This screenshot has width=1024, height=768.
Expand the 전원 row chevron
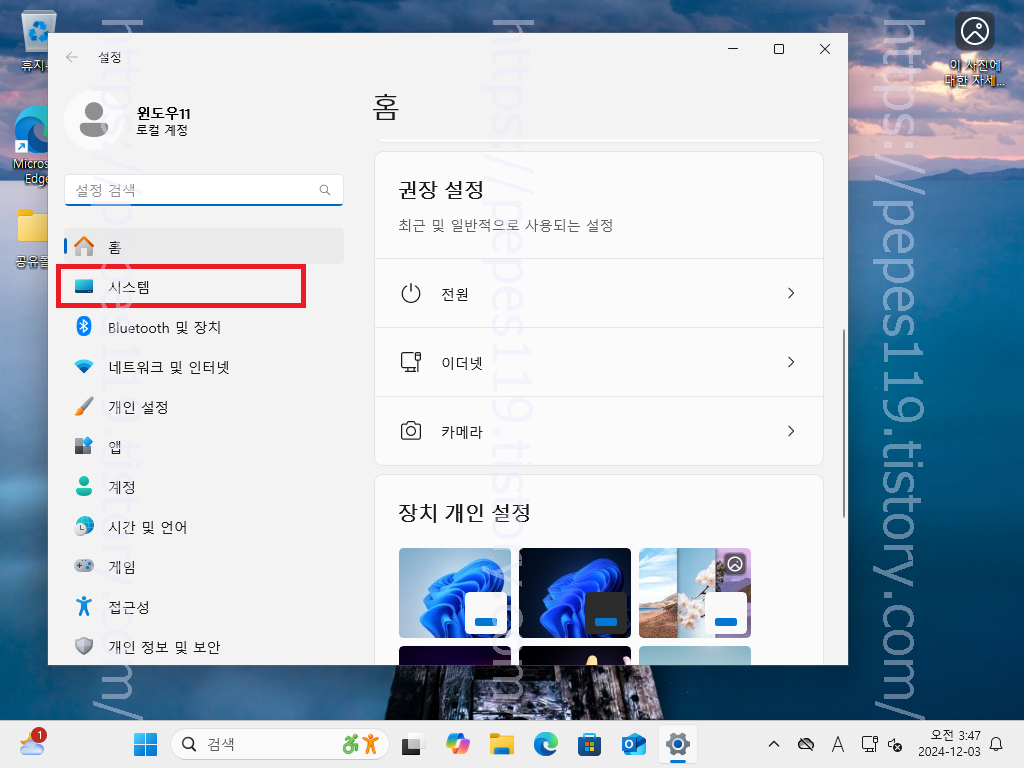791,293
